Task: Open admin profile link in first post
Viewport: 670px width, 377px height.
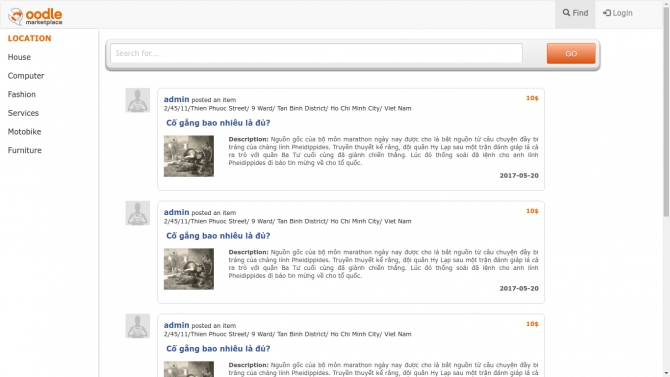Action: (176, 99)
